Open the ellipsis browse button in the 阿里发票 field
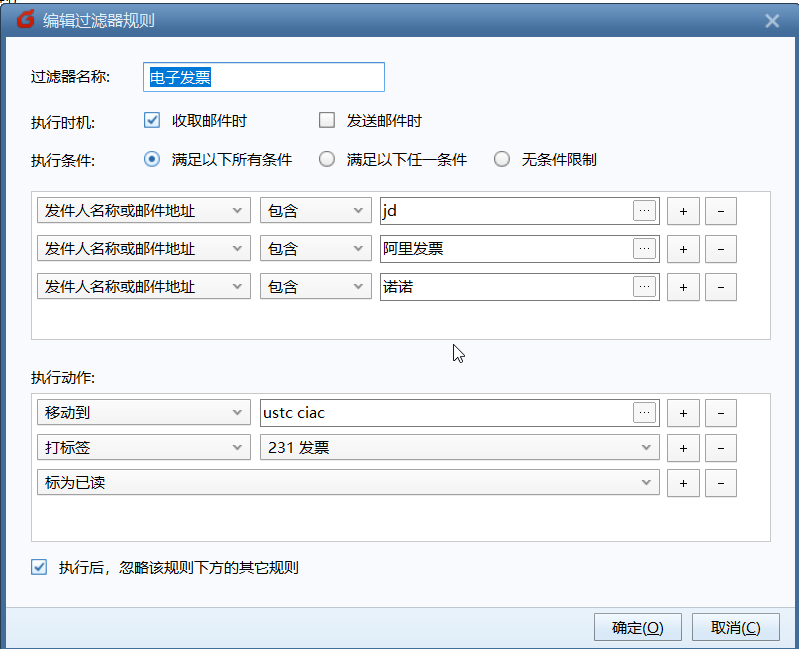799x649 pixels. point(645,249)
